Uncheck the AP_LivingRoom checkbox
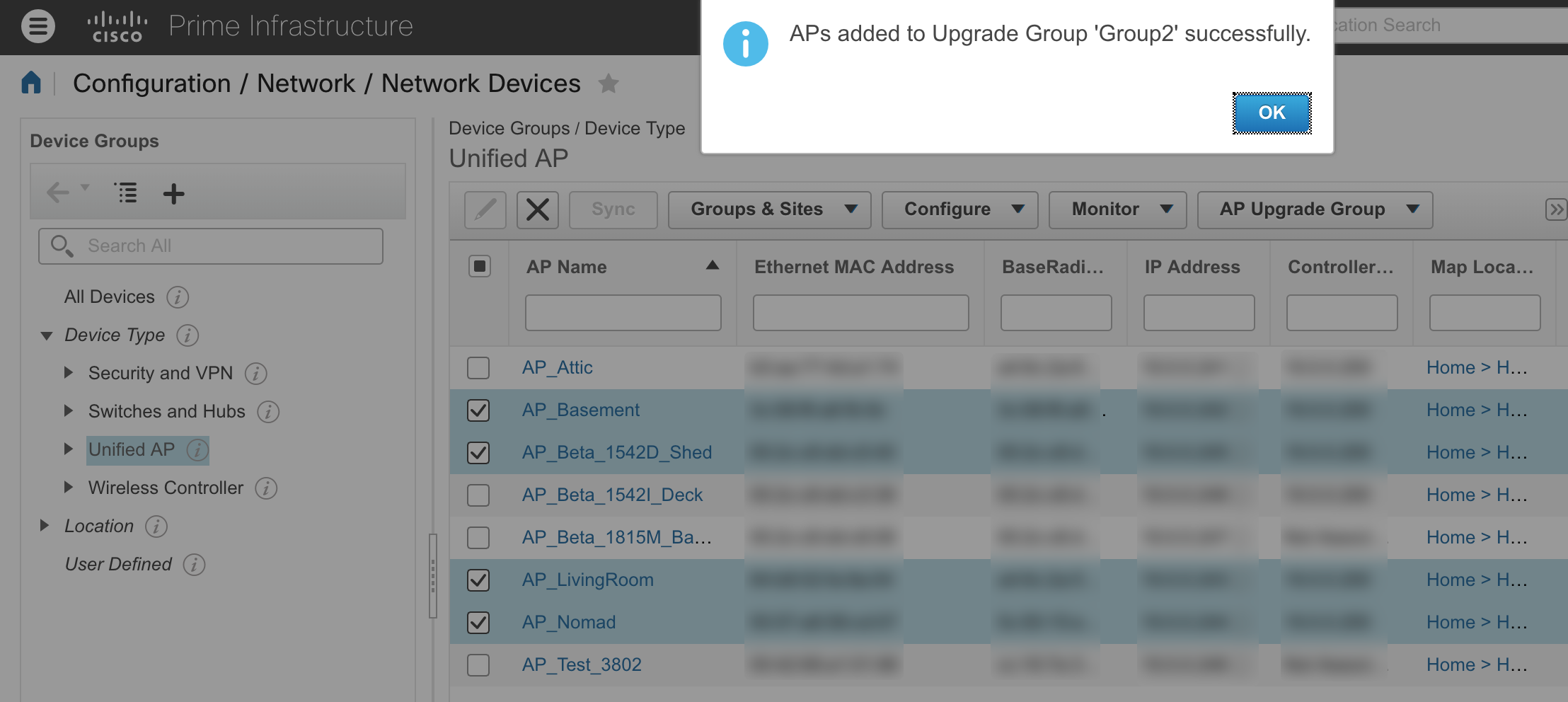Image resolution: width=1568 pixels, height=702 pixels. pyautogui.click(x=478, y=580)
